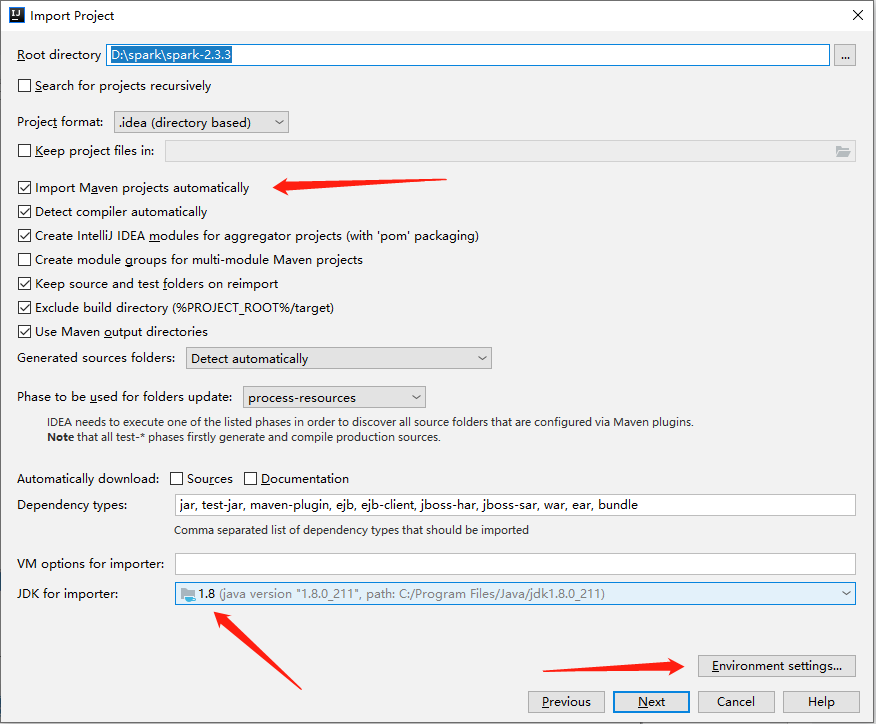
Task: Enable Create module groups for multi-module Maven projects
Action: click(23, 259)
